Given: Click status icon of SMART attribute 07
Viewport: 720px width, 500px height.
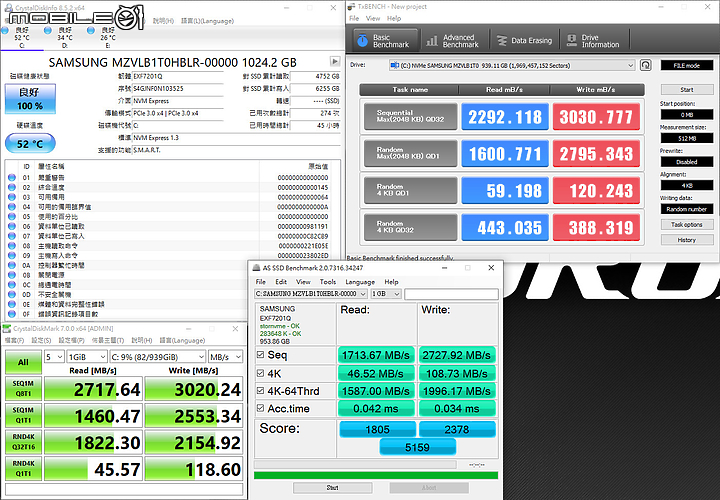Looking at the screenshot, I should pos(12,236).
